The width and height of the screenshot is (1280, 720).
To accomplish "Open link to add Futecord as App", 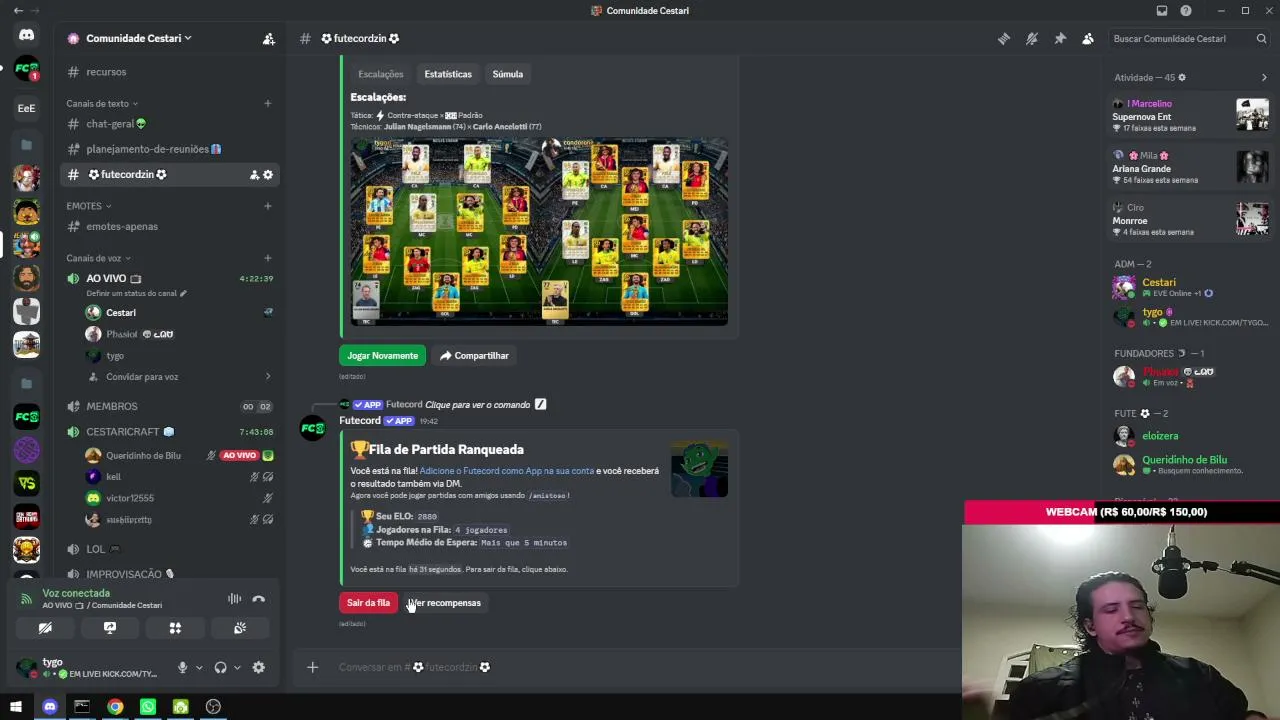I will tap(507, 471).
